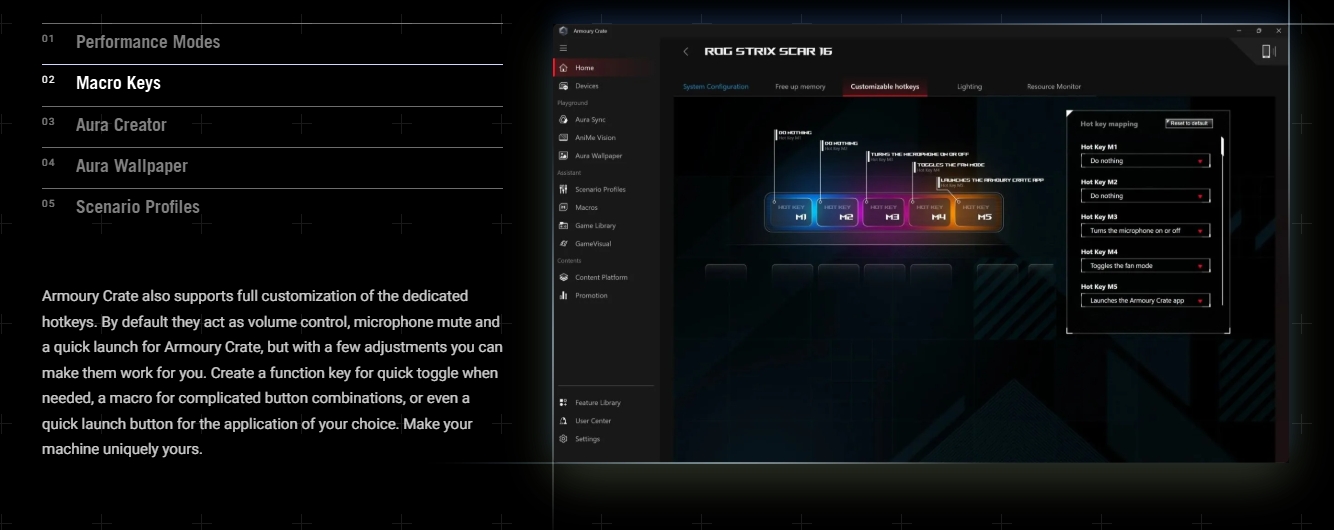Click the Contents section header in sidebar
This screenshot has height=530, width=1334.
(570, 260)
